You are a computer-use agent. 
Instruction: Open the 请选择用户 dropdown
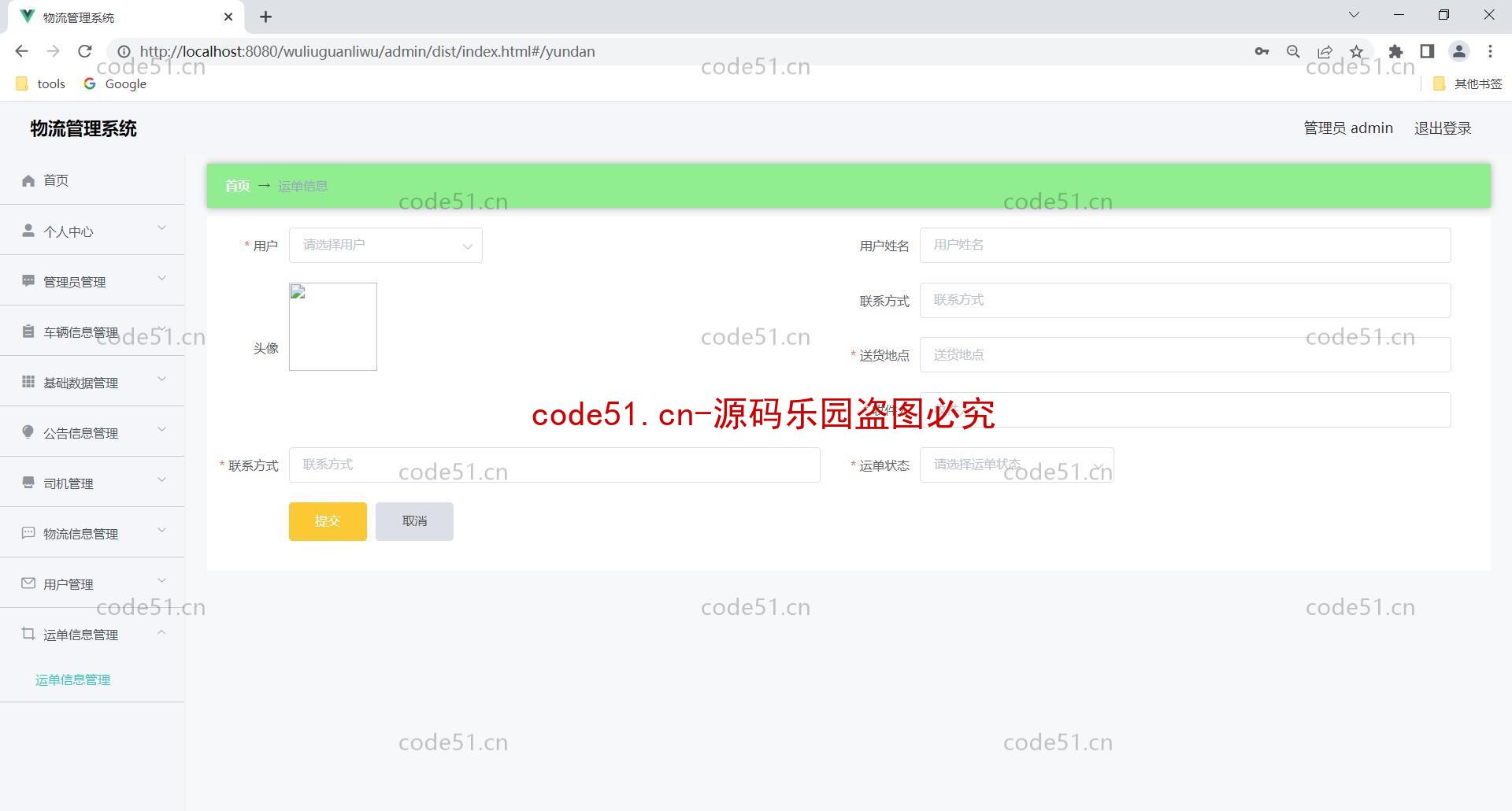(x=385, y=245)
